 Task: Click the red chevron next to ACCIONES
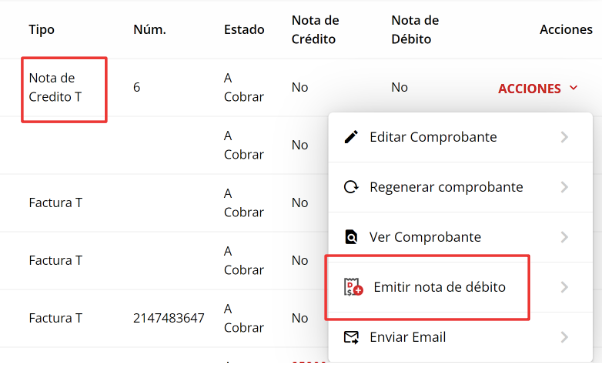click(x=573, y=88)
